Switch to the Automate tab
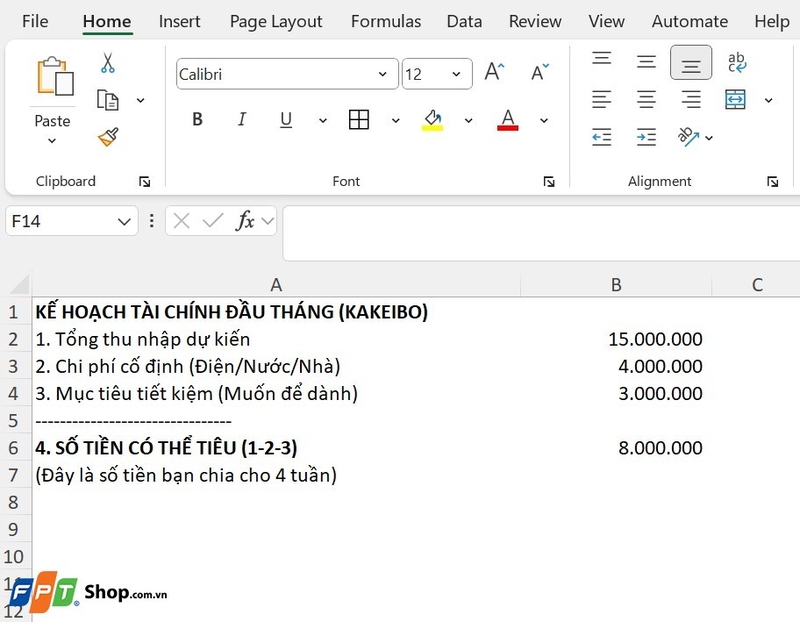Image resolution: width=800 pixels, height=622 pixels. coord(690,21)
